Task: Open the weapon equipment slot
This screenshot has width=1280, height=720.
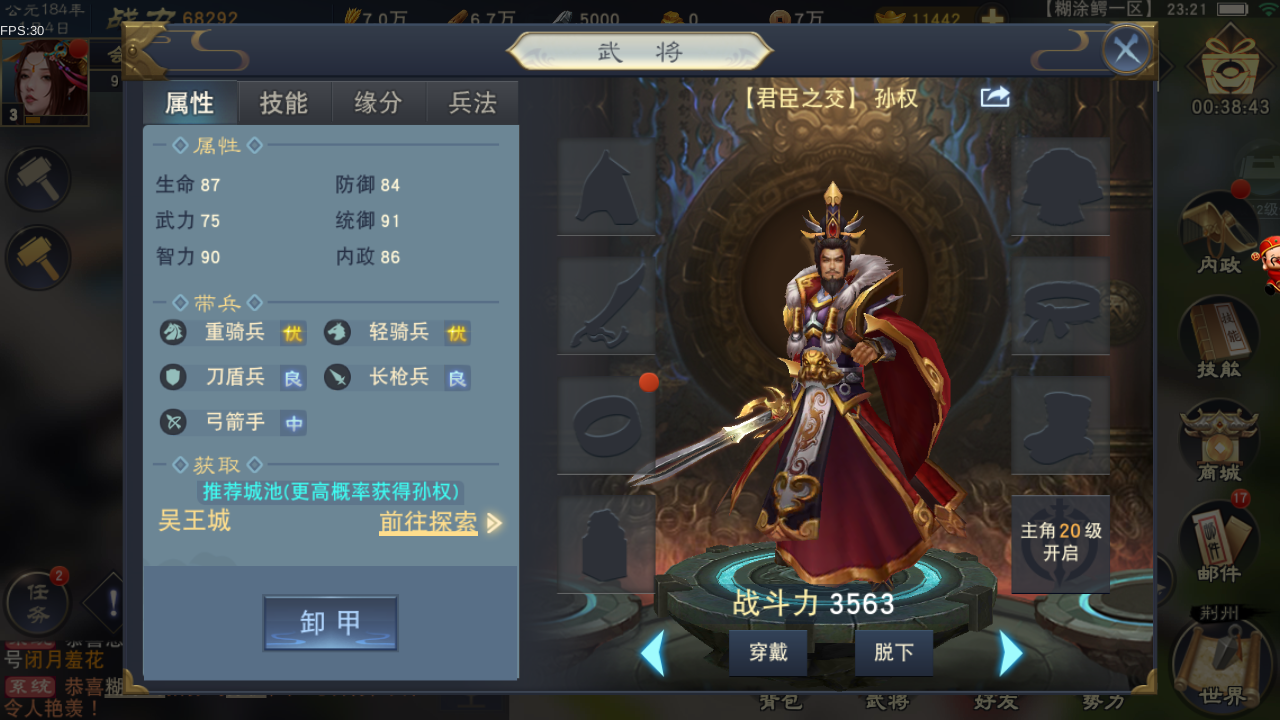Action: [606, 306]
